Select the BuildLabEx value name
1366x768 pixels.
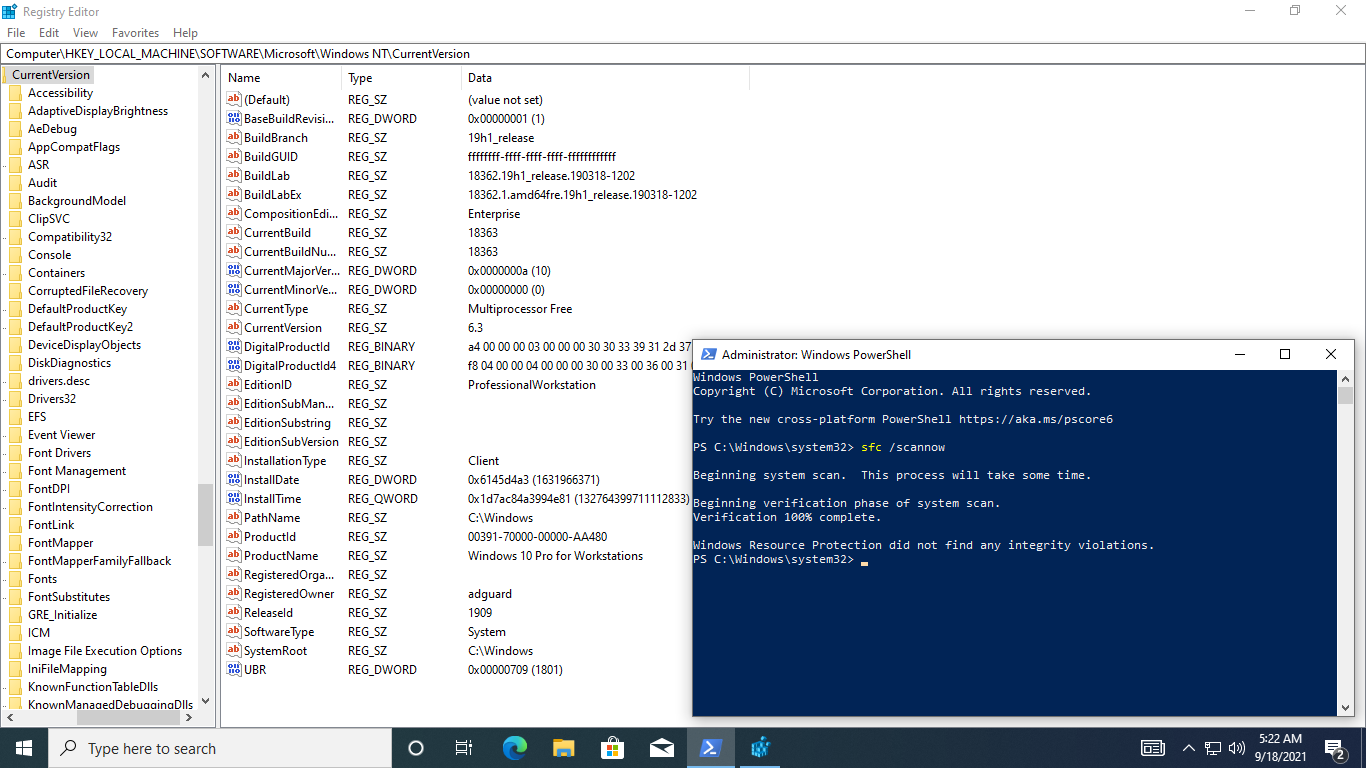tap(272, 195)
